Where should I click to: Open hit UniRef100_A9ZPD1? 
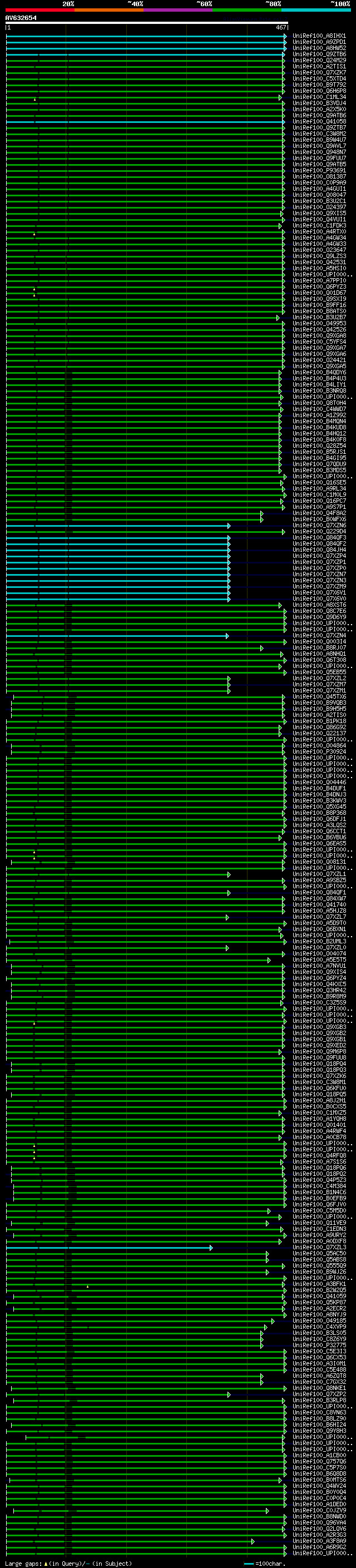(x=319, y=42)
